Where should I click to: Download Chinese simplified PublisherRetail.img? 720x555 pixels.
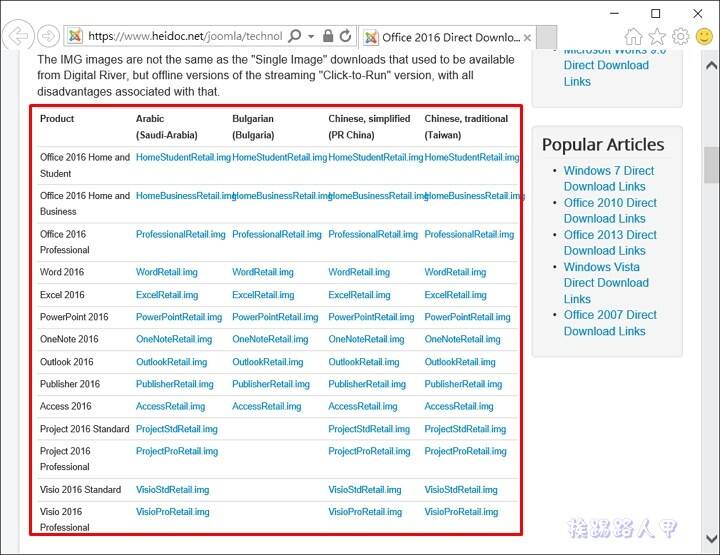click(367, 384)
